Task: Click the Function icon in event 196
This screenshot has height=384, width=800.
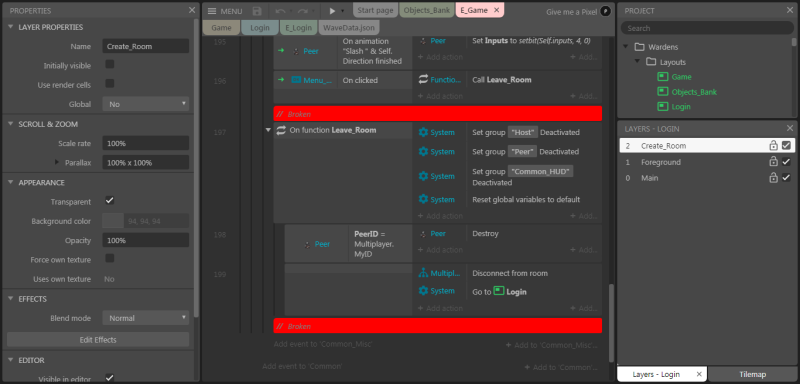Action: pos(423,80)
